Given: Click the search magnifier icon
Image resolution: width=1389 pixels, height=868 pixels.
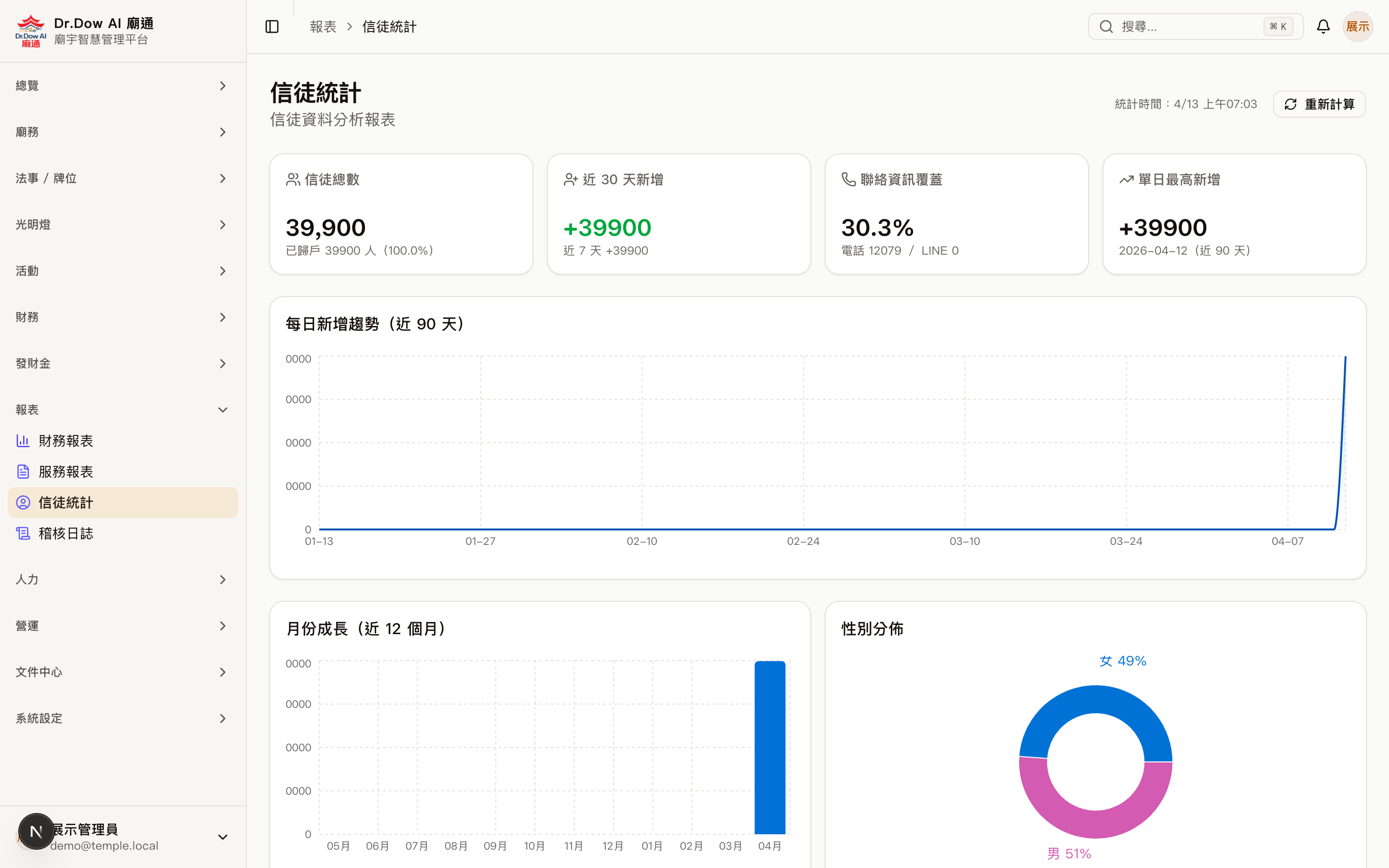Looking at the screenshot, I should pyautogui.click(x=1106, y=26).
